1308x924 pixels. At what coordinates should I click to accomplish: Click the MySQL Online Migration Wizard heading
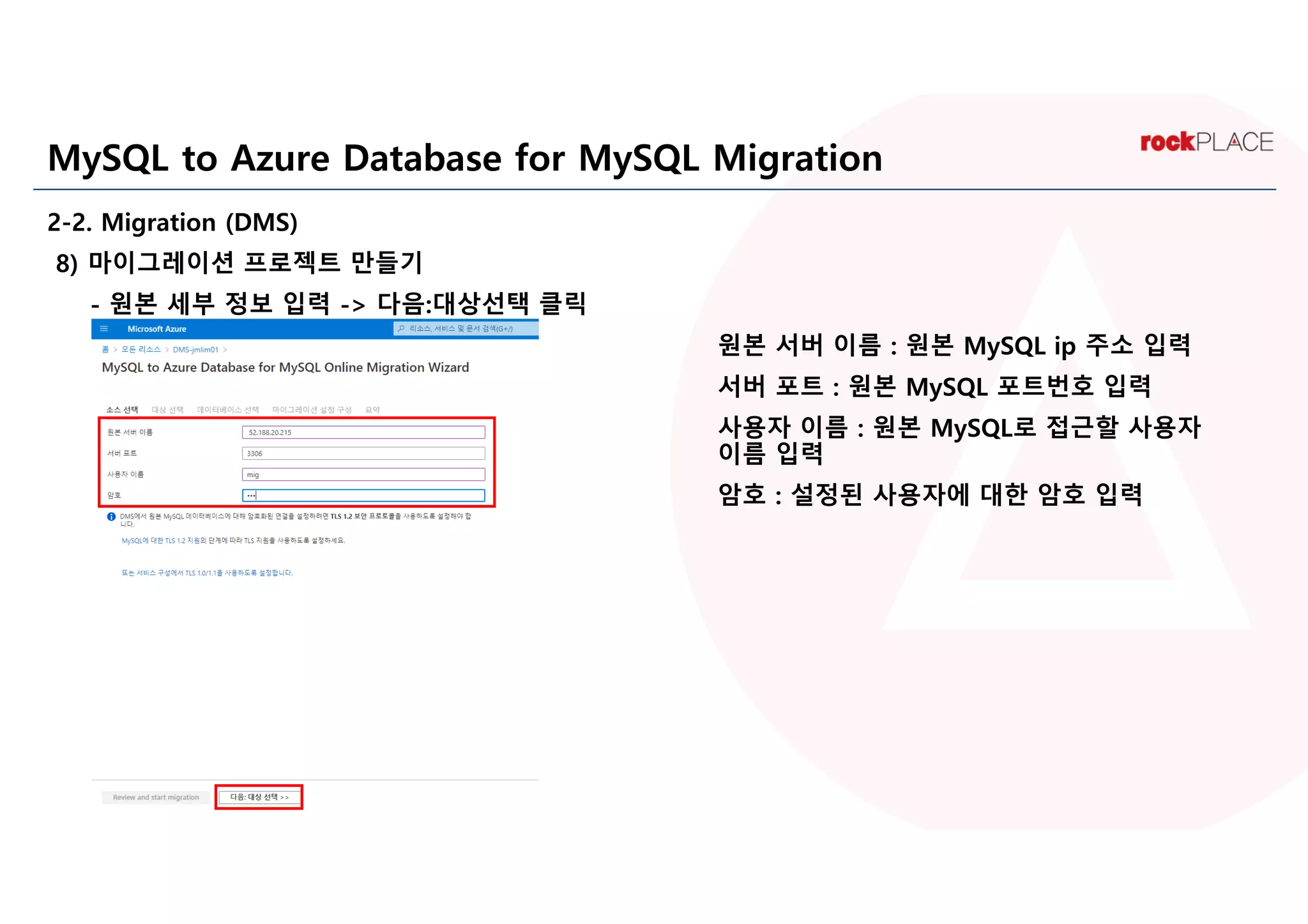285,367
